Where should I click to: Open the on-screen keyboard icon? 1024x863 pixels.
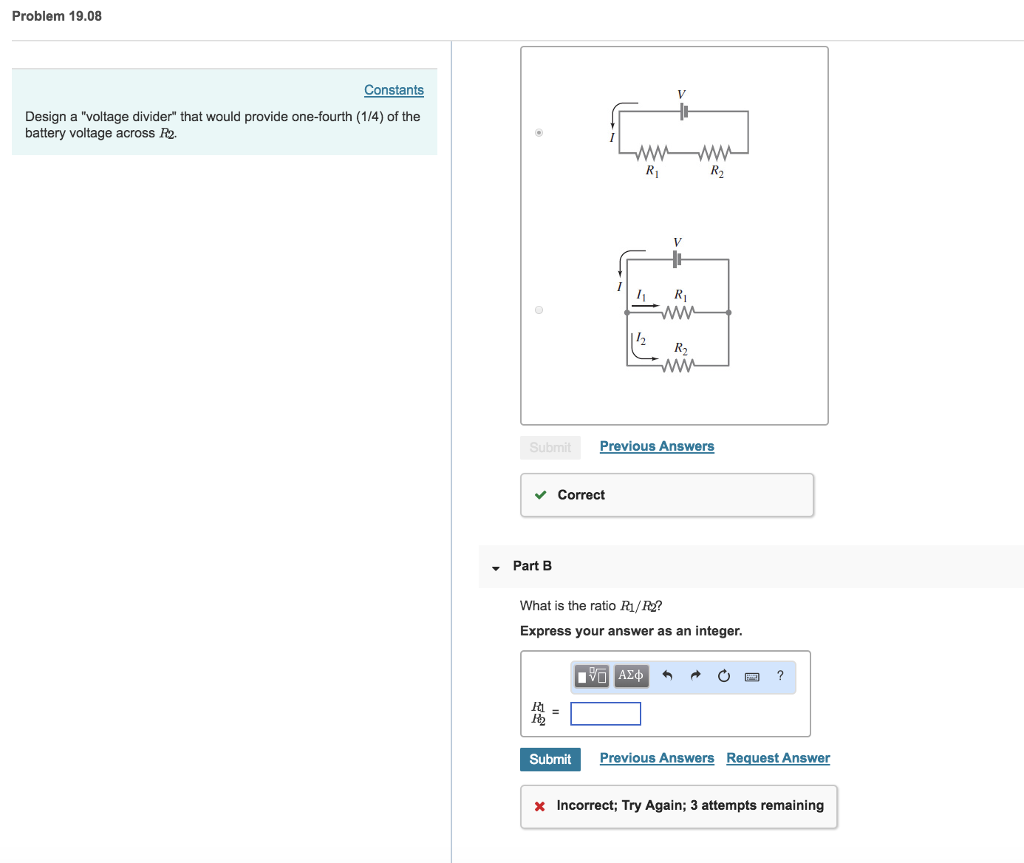tap(752, 676)
